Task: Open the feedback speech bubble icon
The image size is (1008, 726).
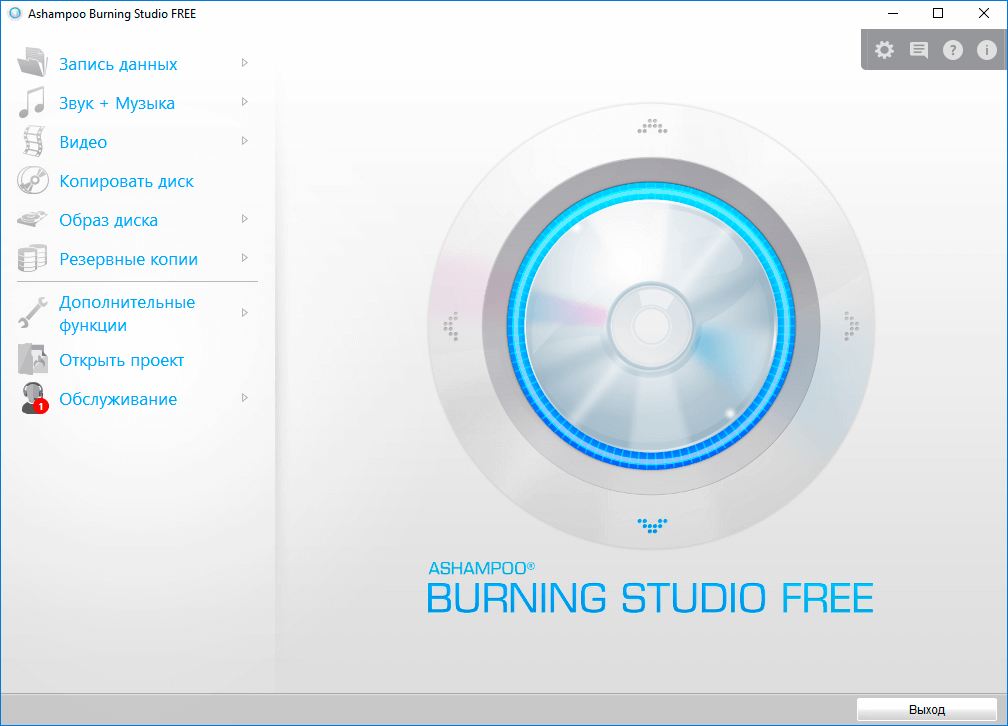Action: [x=918, y=50]
